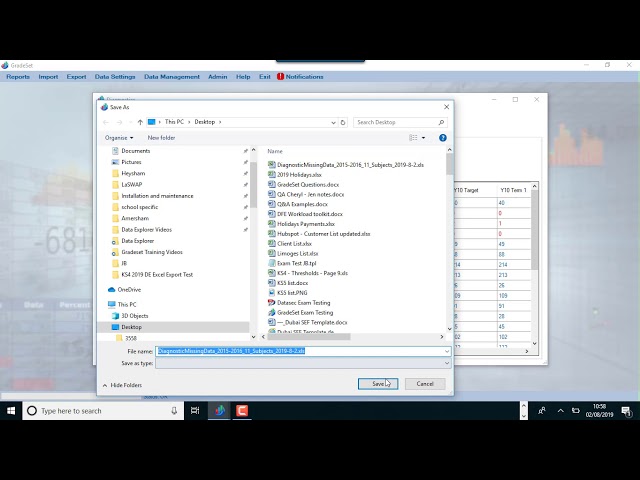Click the Back navigation arrow
640x480 pixels.
pos(106,122)
